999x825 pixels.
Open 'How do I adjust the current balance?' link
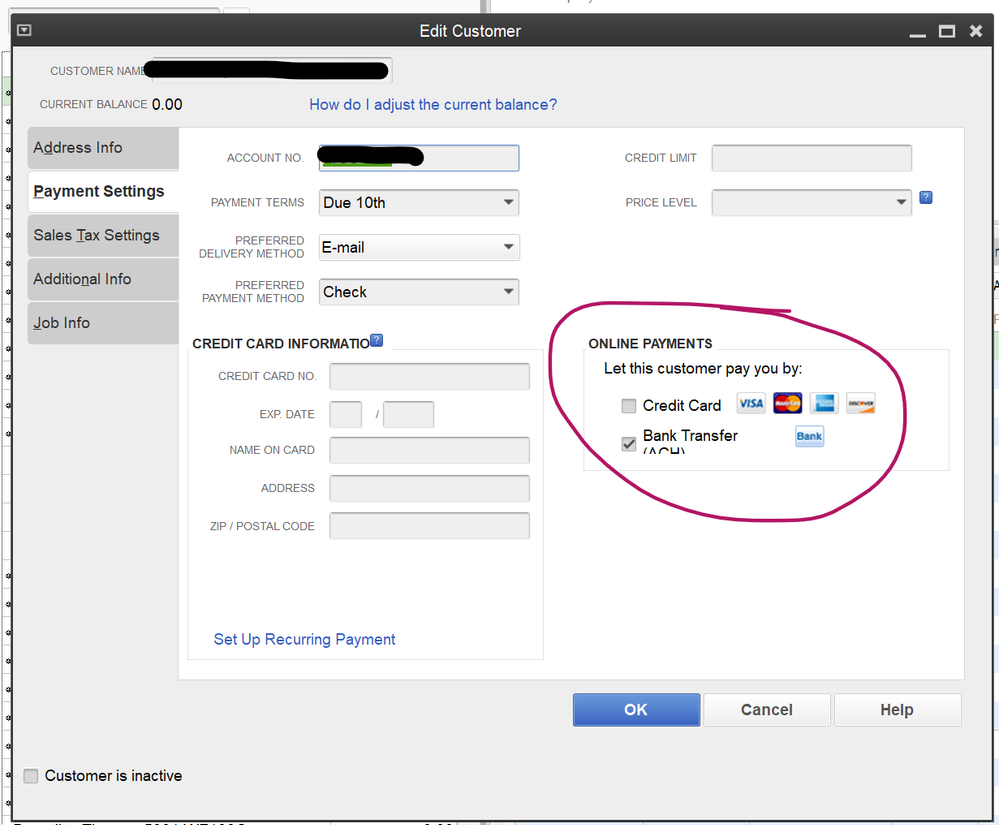pos(433,104)
